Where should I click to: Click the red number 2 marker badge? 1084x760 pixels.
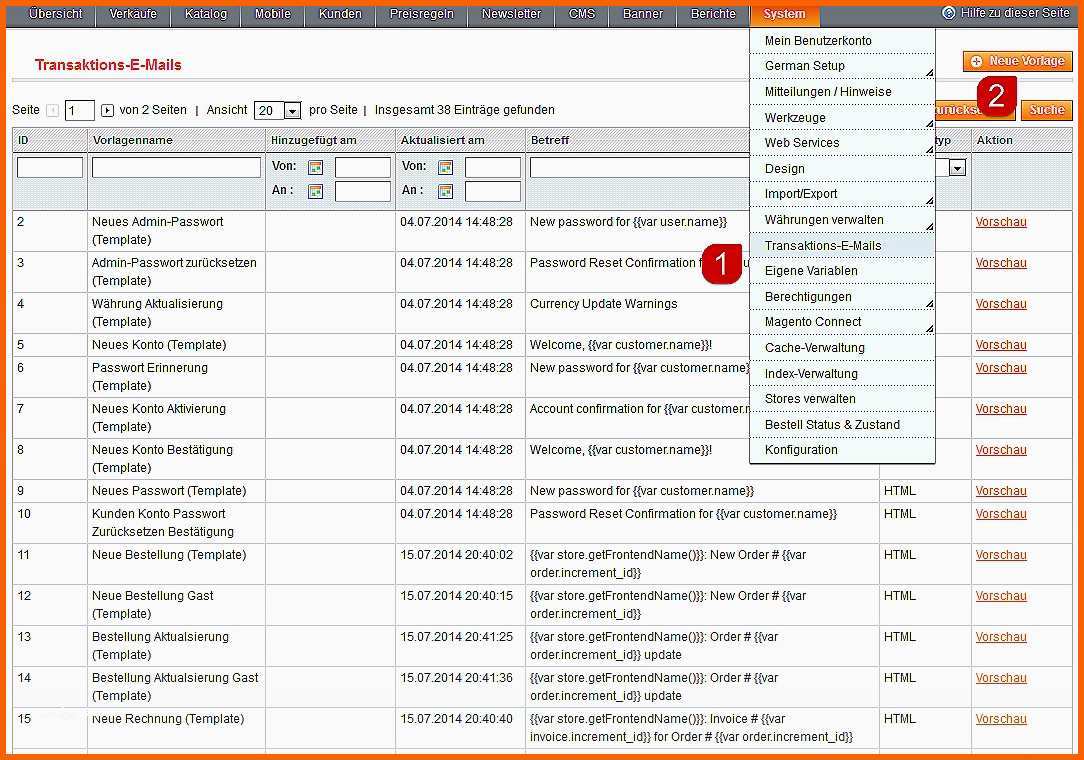click(x=996, y=96)
